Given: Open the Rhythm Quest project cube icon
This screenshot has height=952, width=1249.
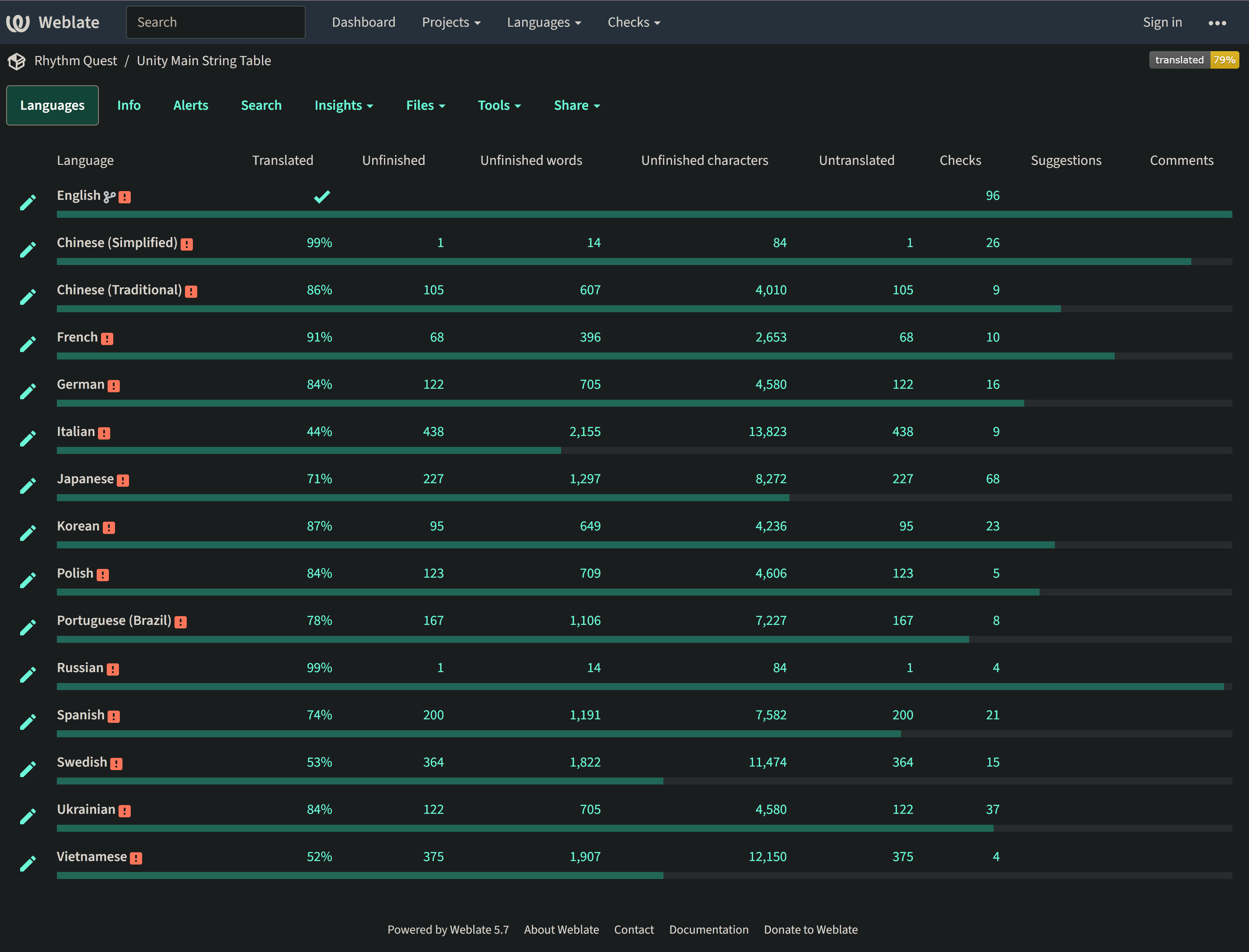Looking at the screenshot, I should [17, 61].
